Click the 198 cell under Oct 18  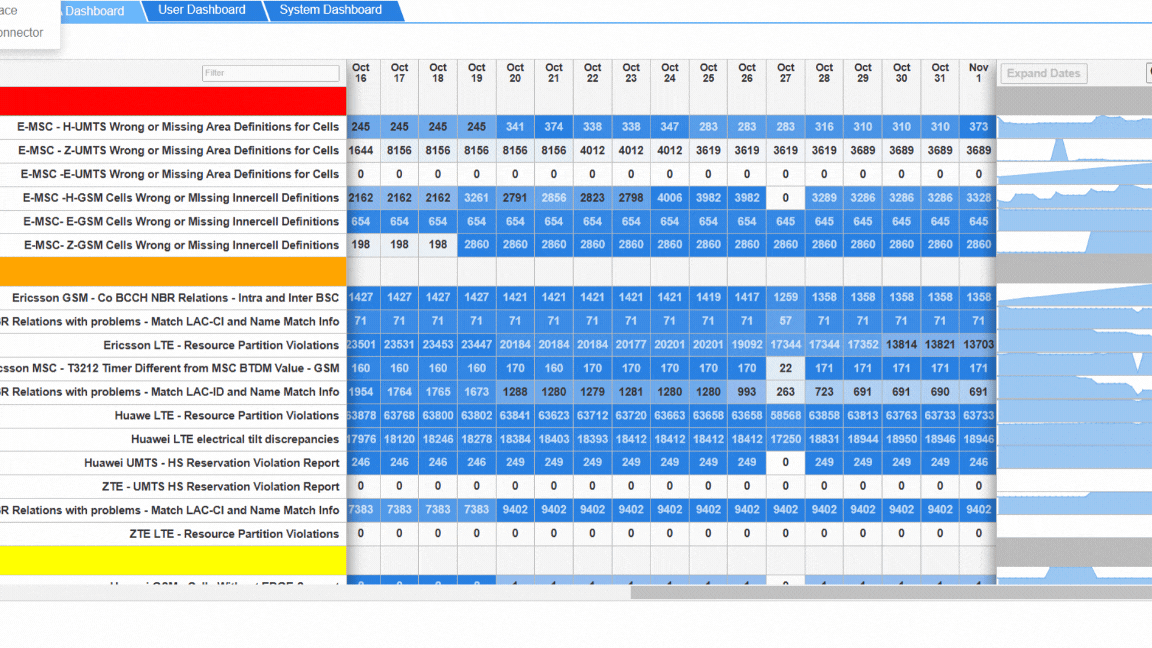click(x=438, y=245)
